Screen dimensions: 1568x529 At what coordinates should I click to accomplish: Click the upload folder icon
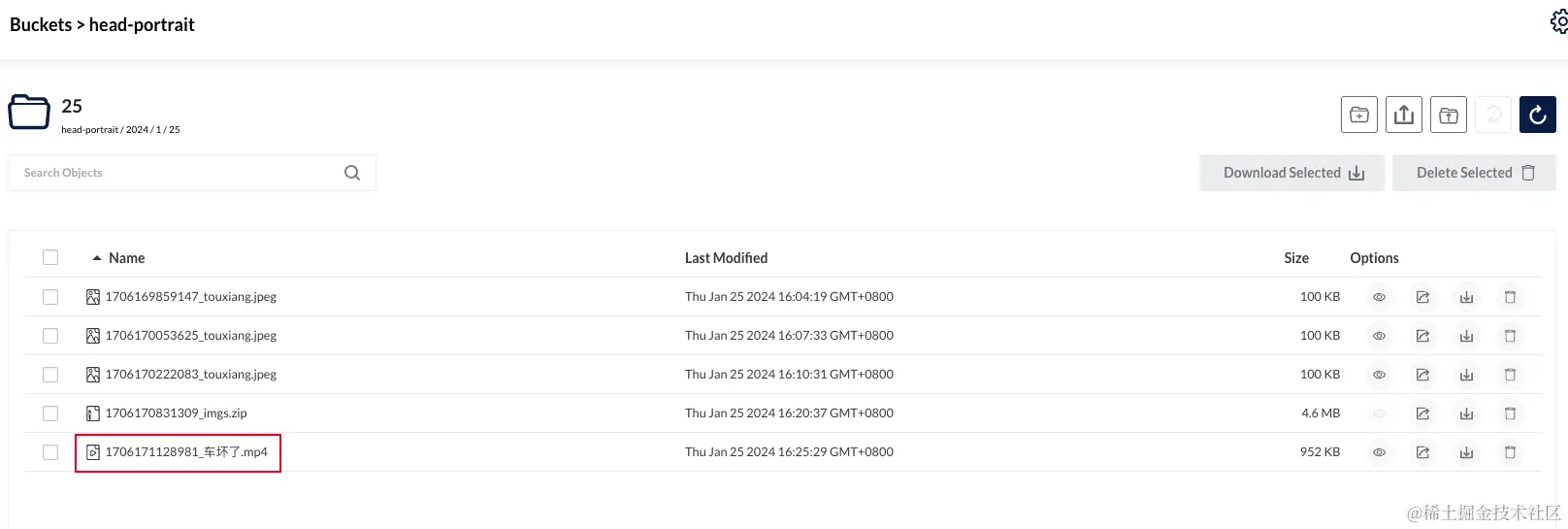point(1449,115)
